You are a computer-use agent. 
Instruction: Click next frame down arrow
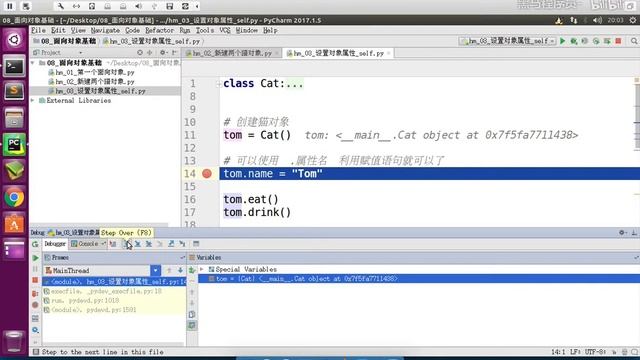tap(180, 270)
